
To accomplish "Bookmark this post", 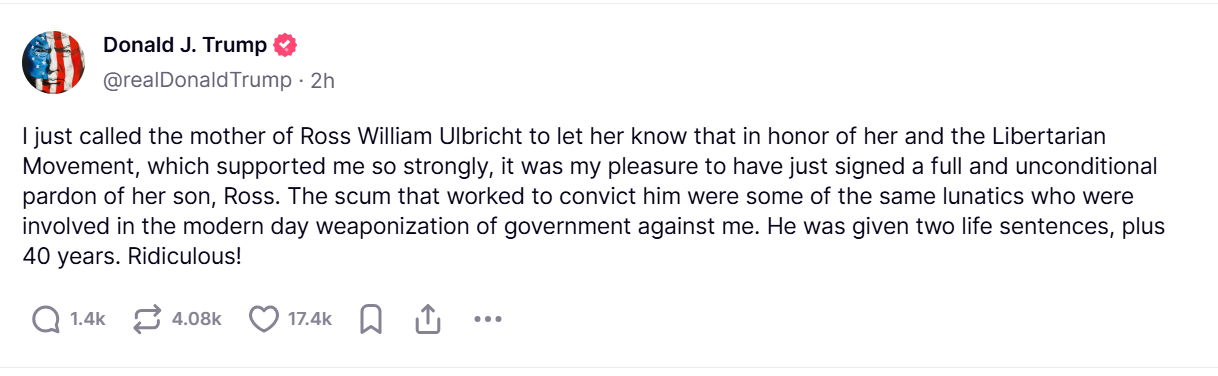I will coord(371,319).
